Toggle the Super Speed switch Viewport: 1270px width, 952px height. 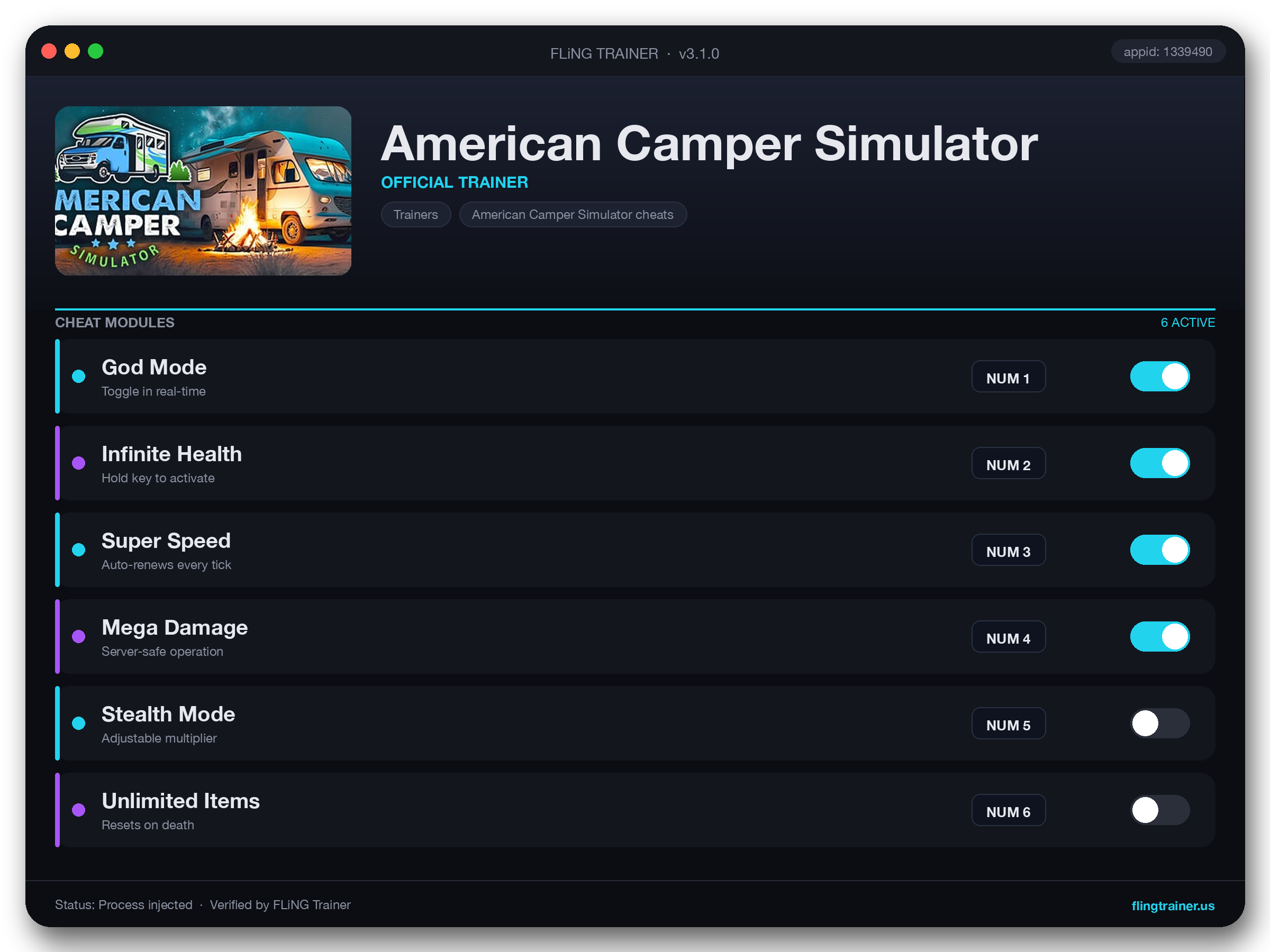coord(1160,550)
